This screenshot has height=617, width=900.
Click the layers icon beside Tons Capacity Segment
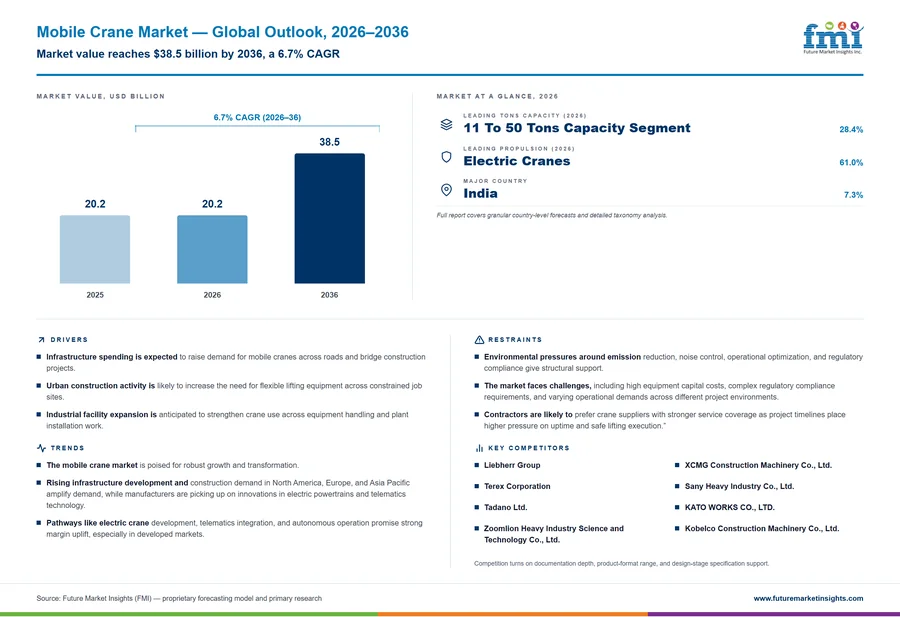446,124
